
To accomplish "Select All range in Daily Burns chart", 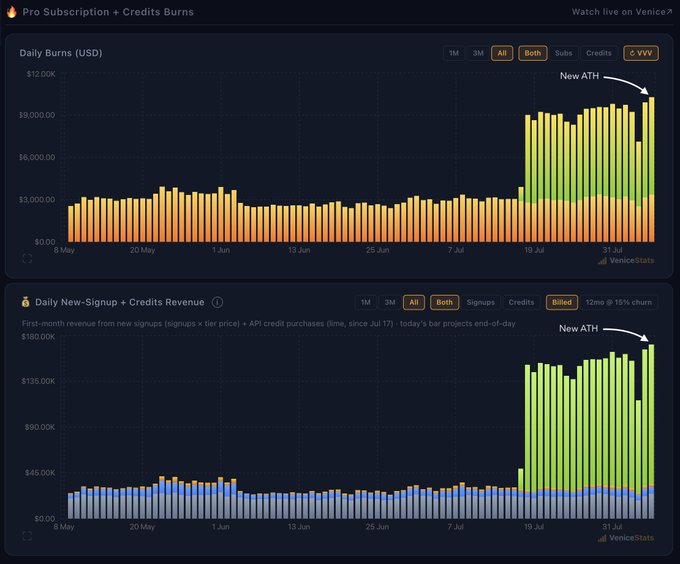I will (502, 53).
